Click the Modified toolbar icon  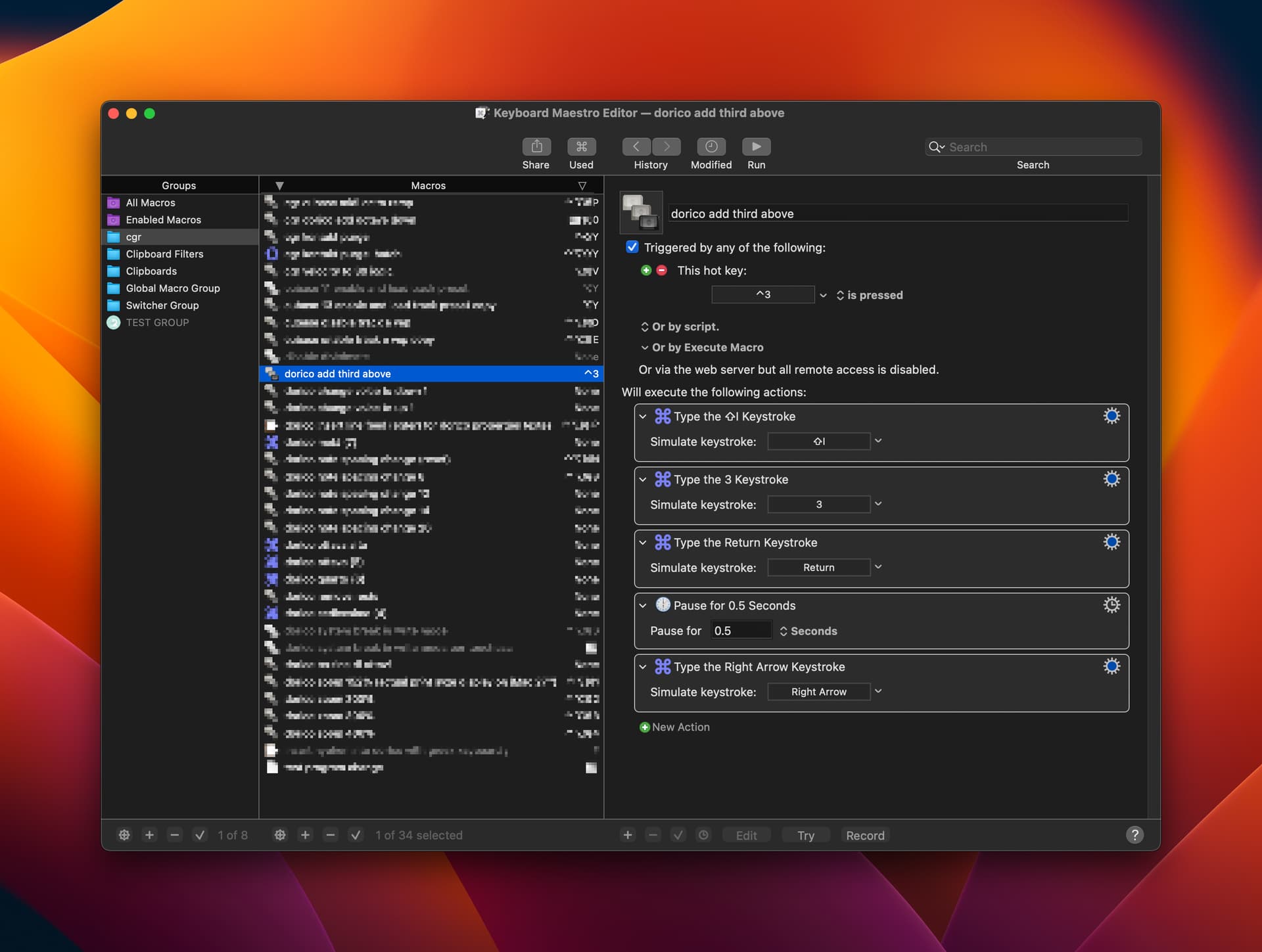(711, 147)
